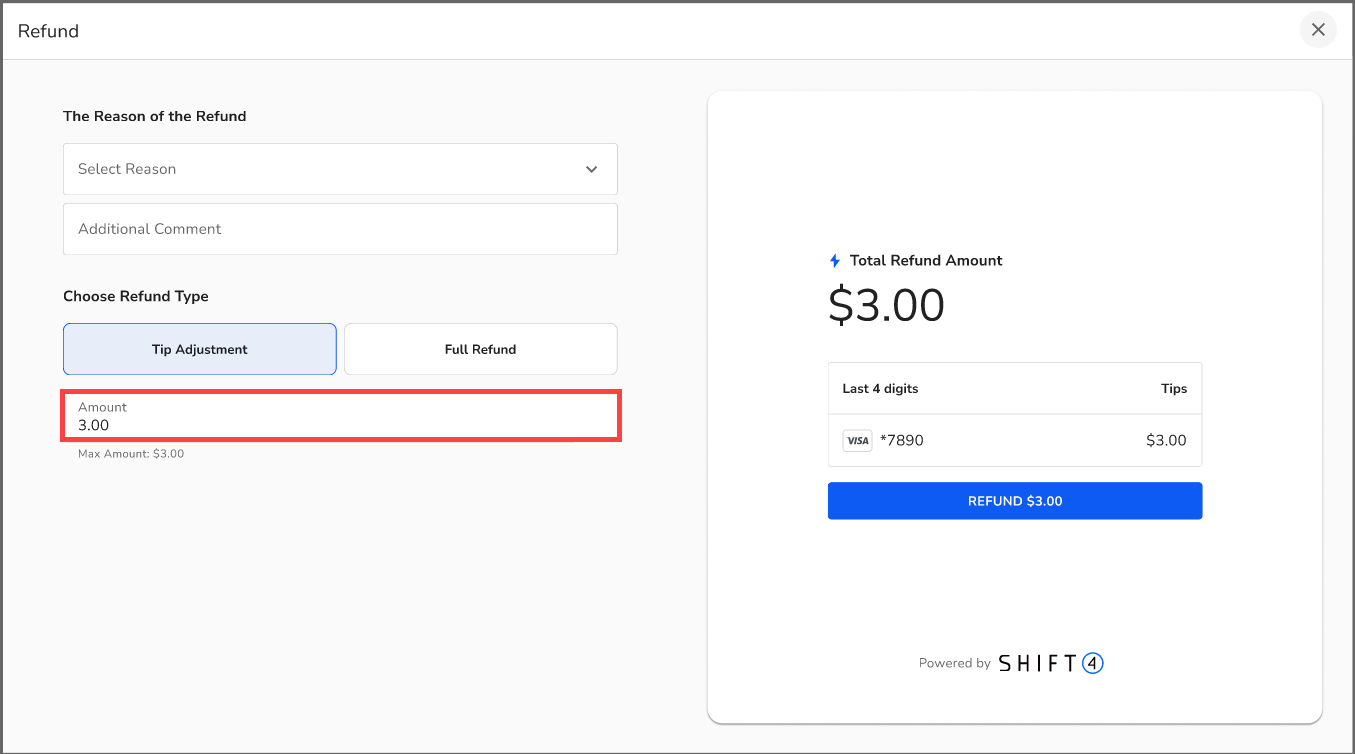Click the large $3.00 total amount

pyautogui.click(x=886, y=306)
